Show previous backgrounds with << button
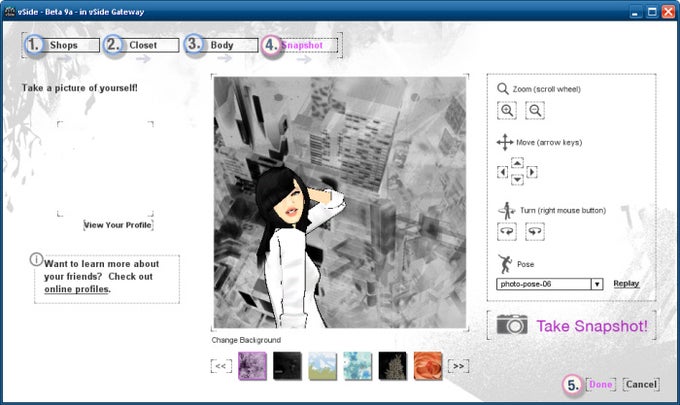Viewport: 680px width, 405px height. [221, 366]
